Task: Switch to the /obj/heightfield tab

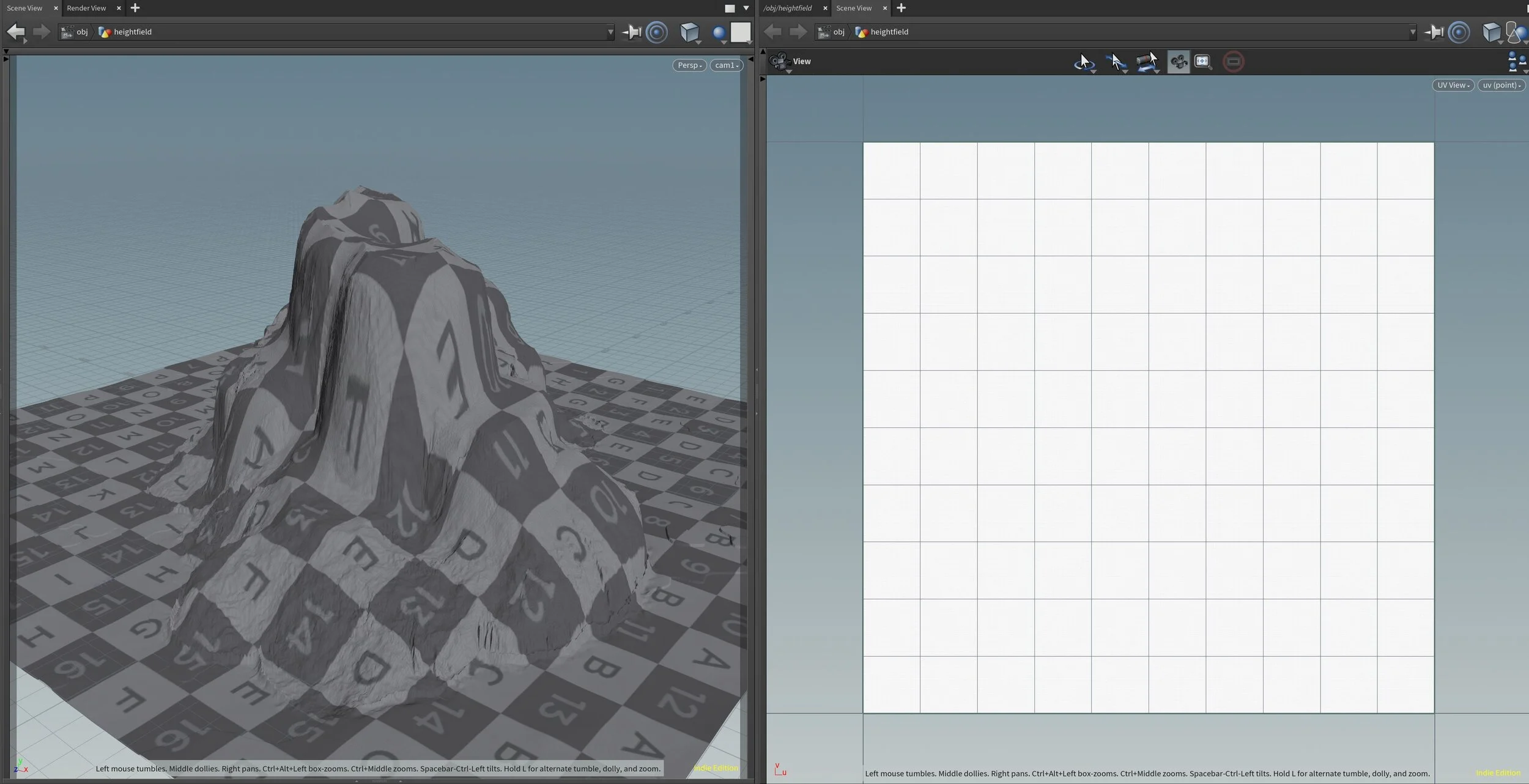Action: point(788,8)
